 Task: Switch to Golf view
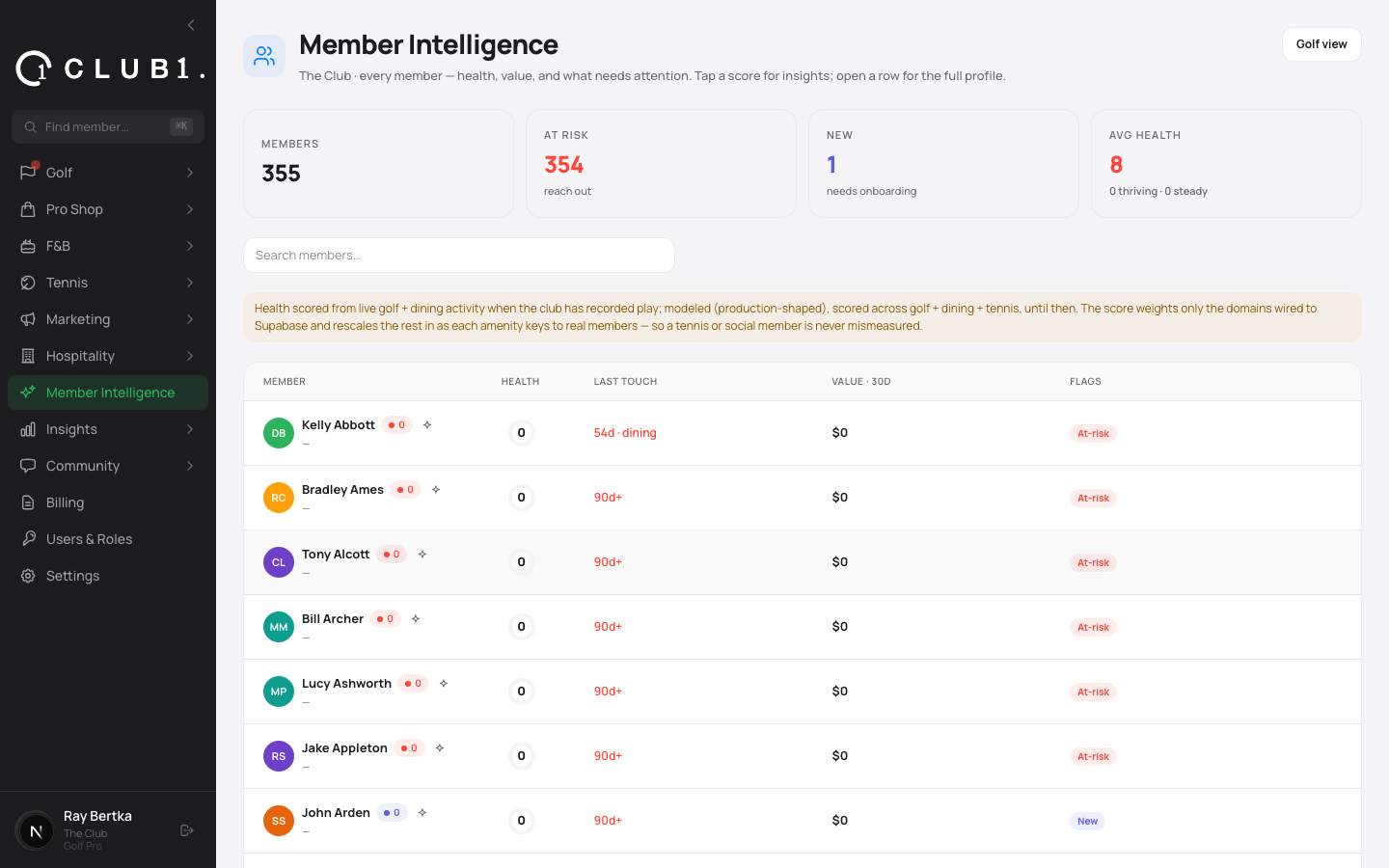(x=1321, y=44)
